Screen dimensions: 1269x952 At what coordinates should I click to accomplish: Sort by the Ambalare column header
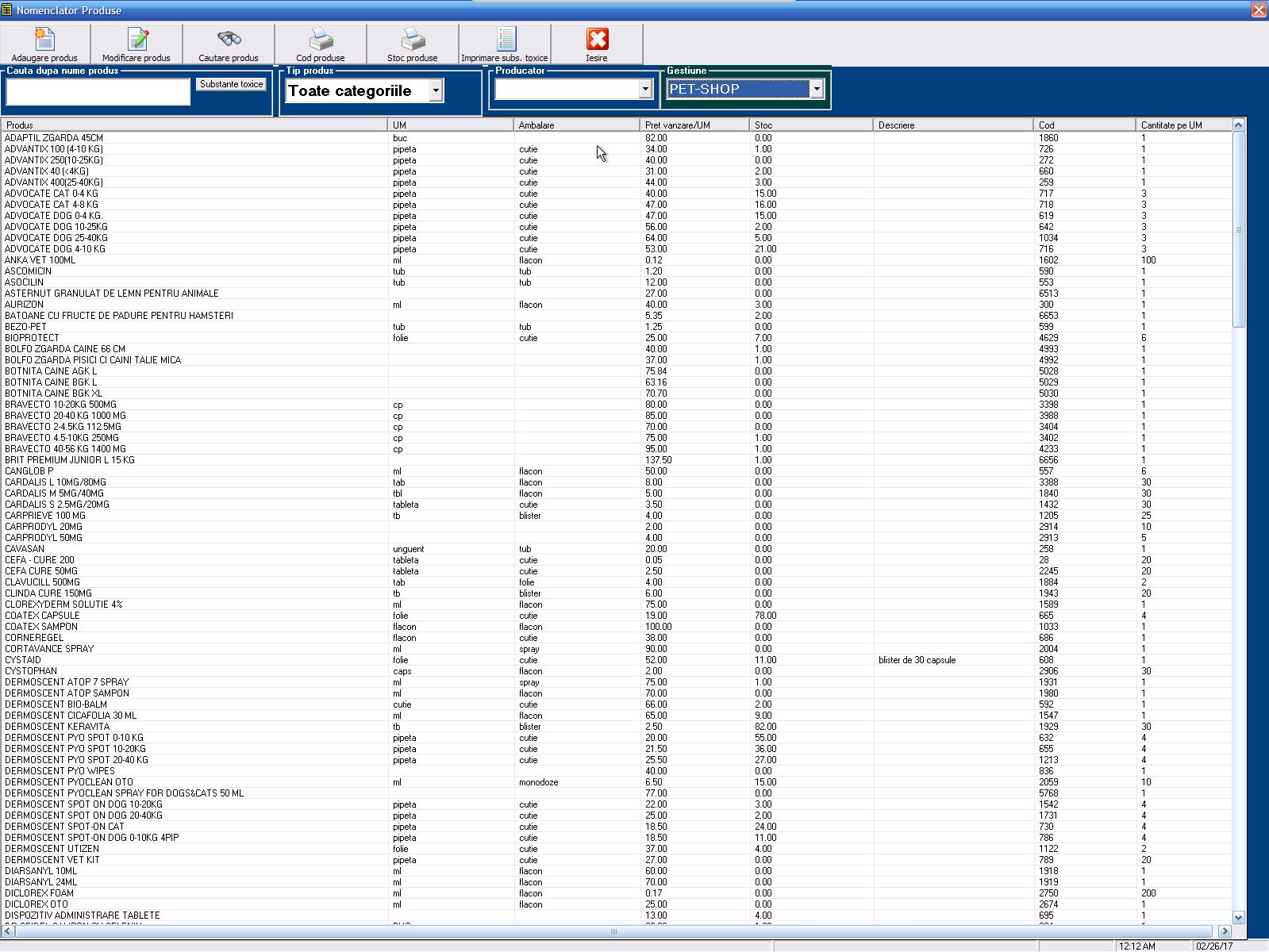pos(577,125)
